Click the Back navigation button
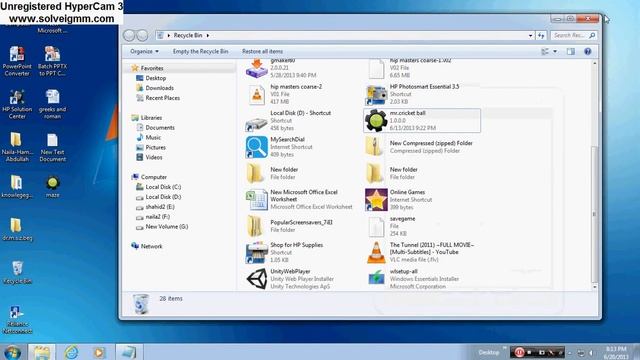640x360 pixels. (129, 36)
